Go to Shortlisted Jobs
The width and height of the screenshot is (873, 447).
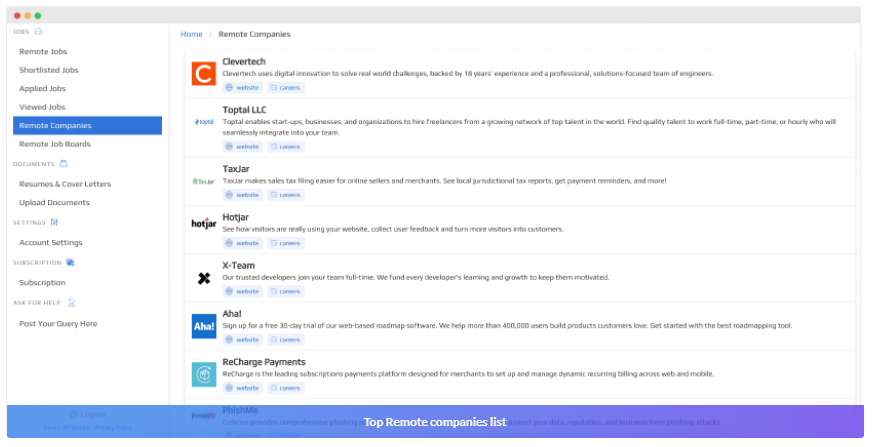[48, 70]
